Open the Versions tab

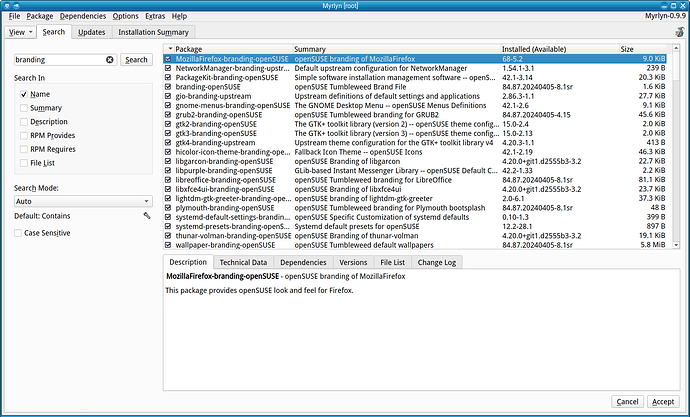[353, 262]
